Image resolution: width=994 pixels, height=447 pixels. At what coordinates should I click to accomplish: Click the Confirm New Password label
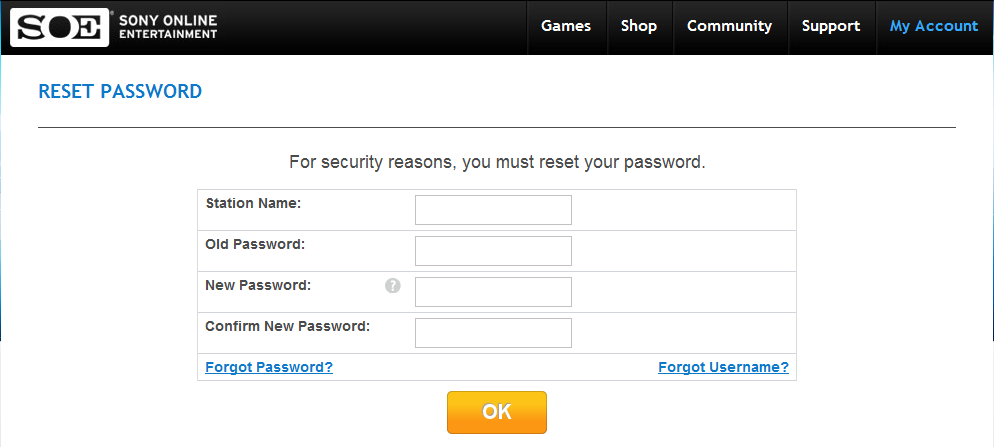click(288, 326)
